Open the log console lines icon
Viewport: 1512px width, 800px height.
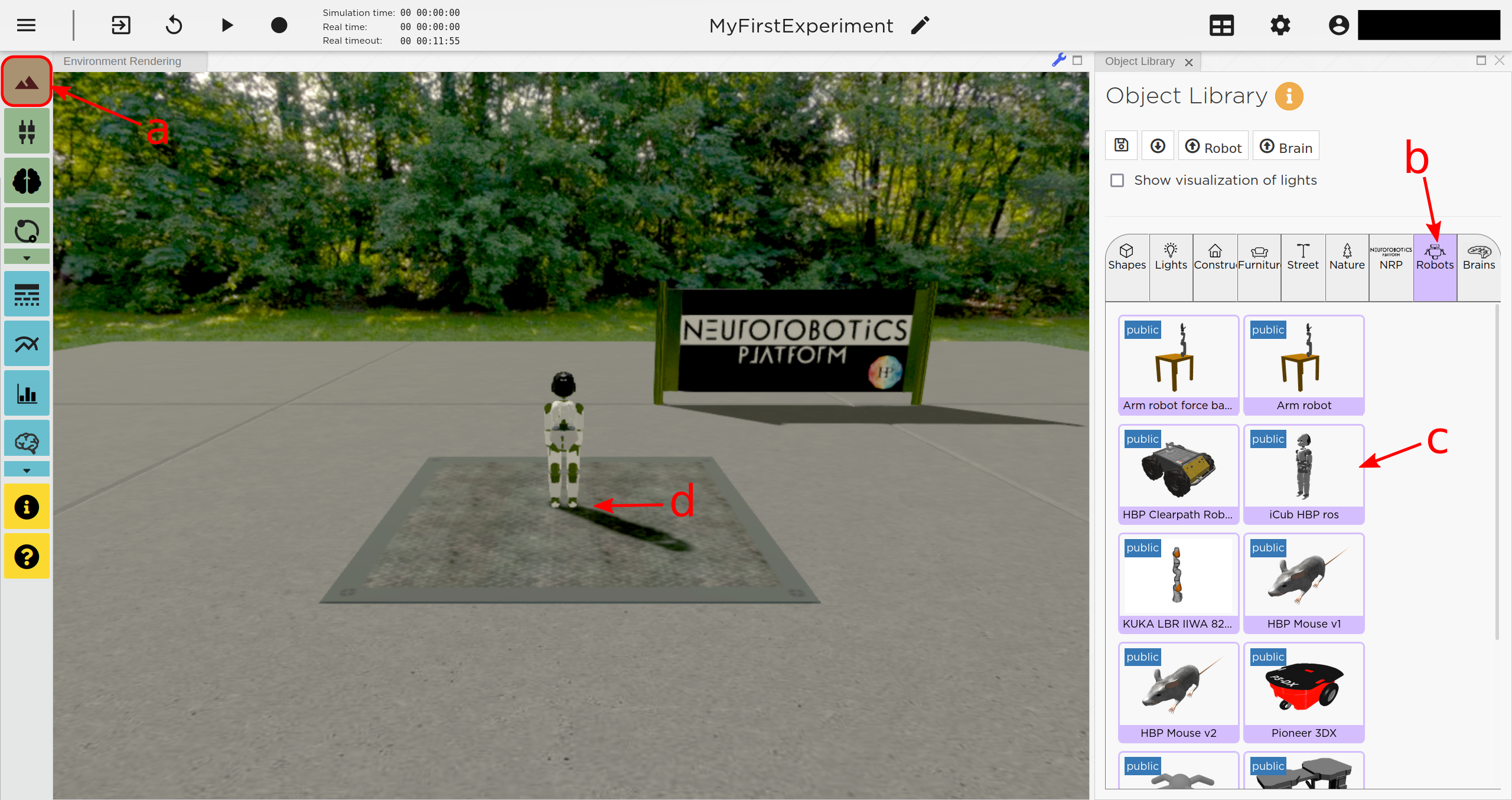[x=27, y=294]
